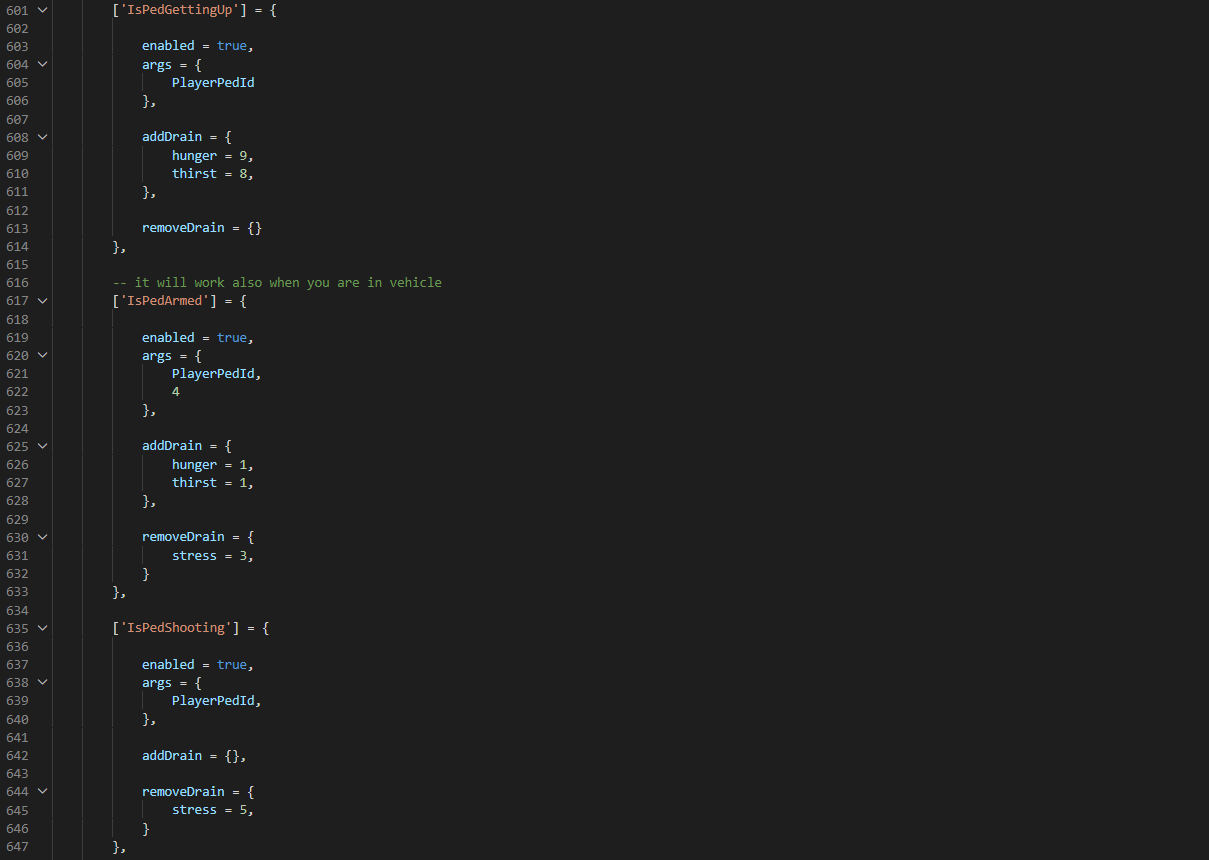This screenshot has height=860, width=1209.
Task: Click 'thirst = 1,' on line 627
Action: [x=213, y=482]
